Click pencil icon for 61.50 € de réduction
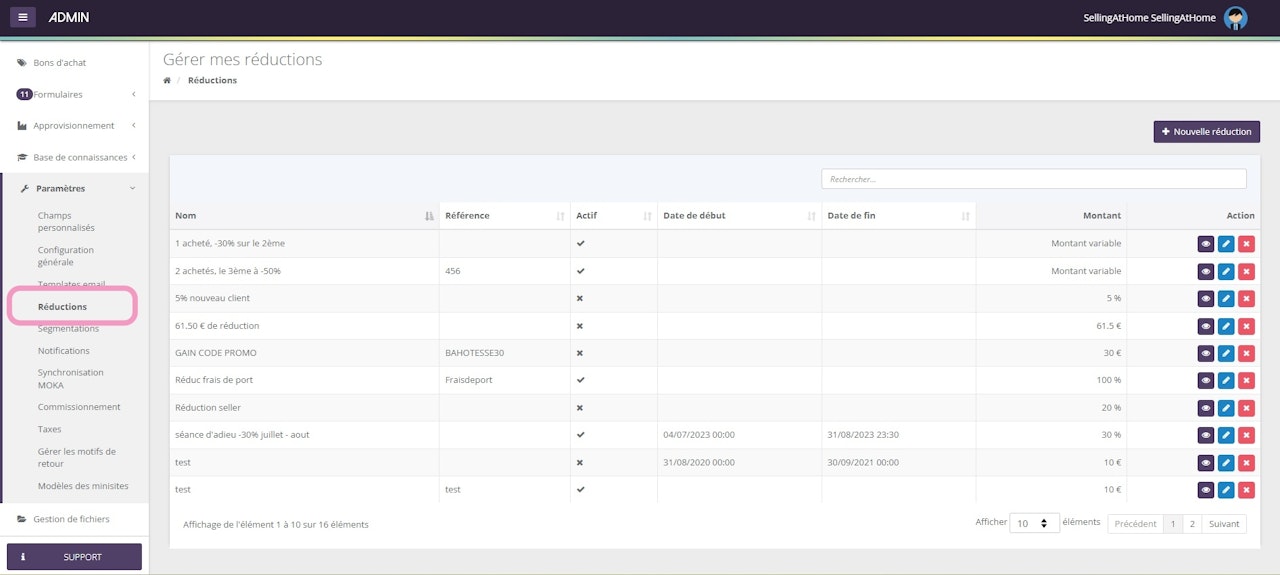 (1225, 326)
